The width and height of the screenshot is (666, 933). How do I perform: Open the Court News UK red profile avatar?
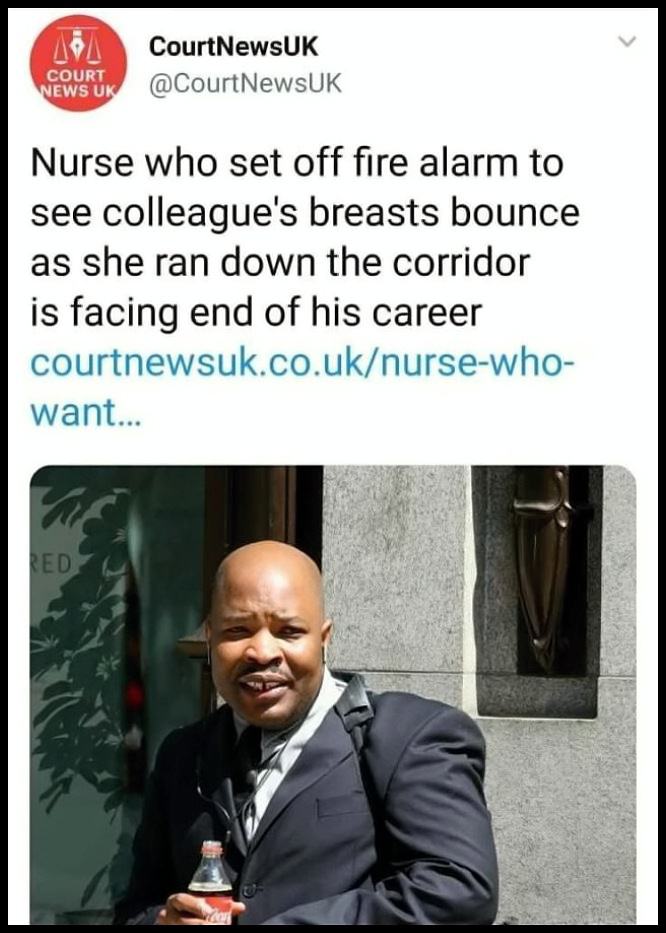[78, 64]
